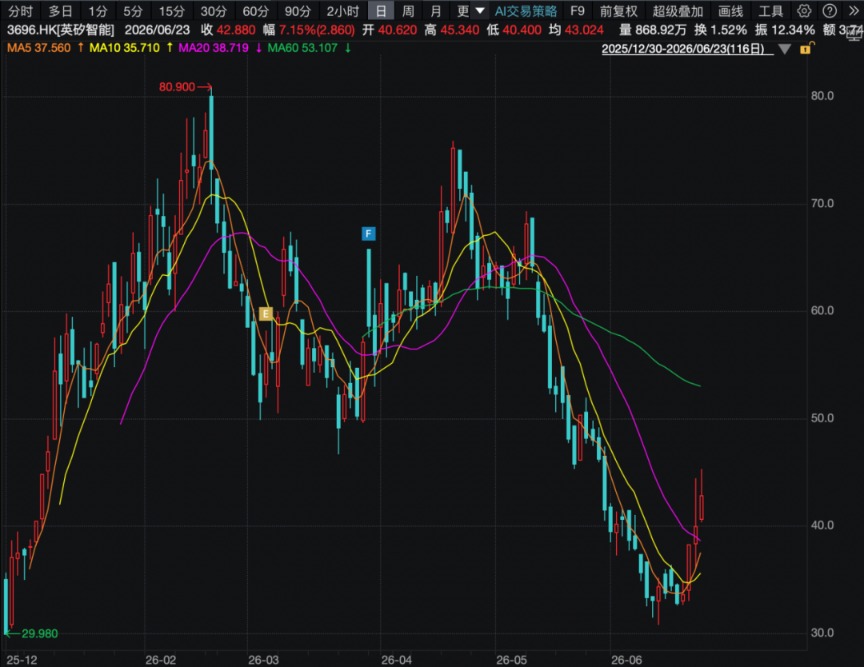Click the amplitude value 12.34%
Screen dimensions: 864x667
(792, 30)
